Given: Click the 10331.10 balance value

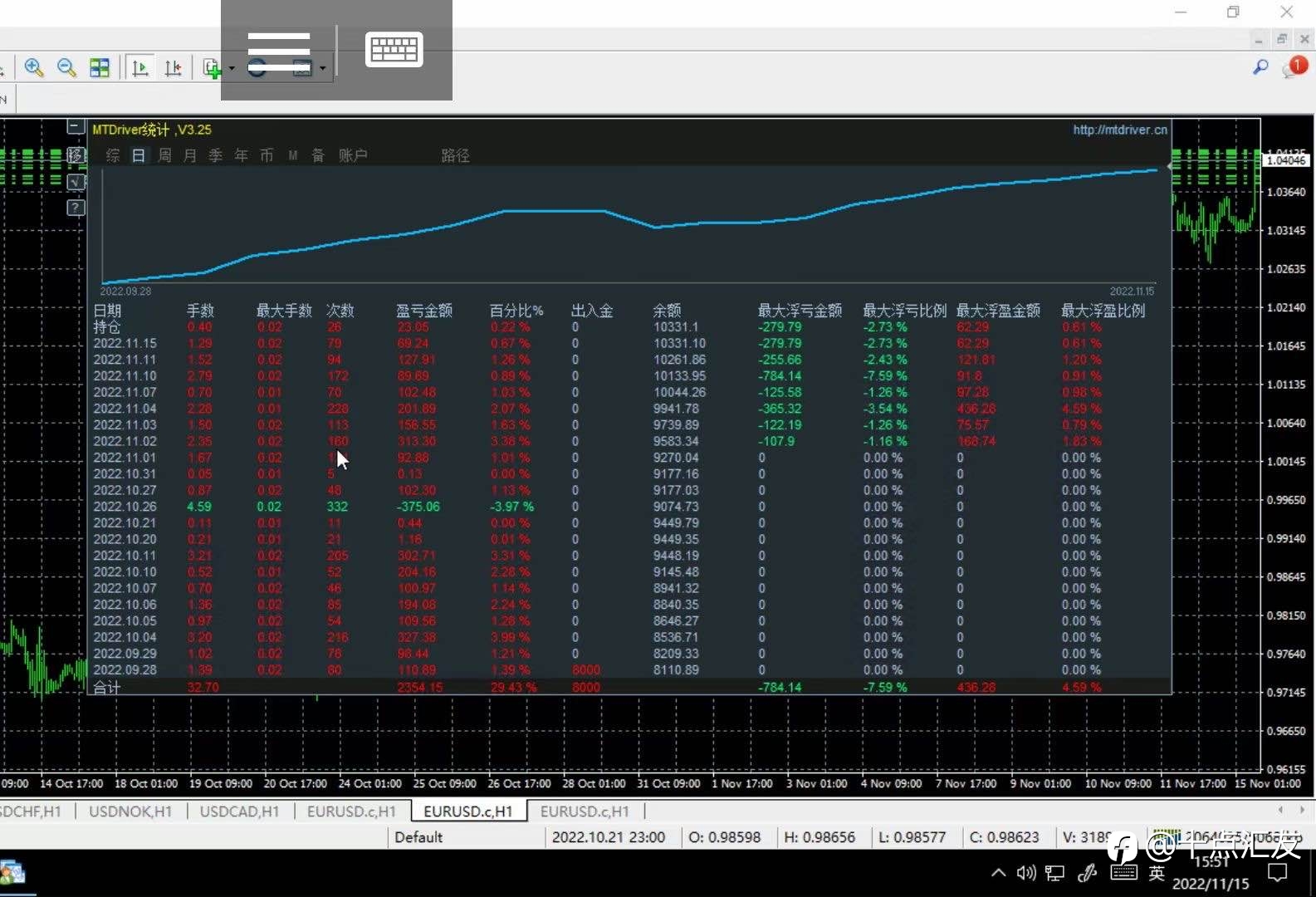Looking at the screenshot, I should (679, 343).
